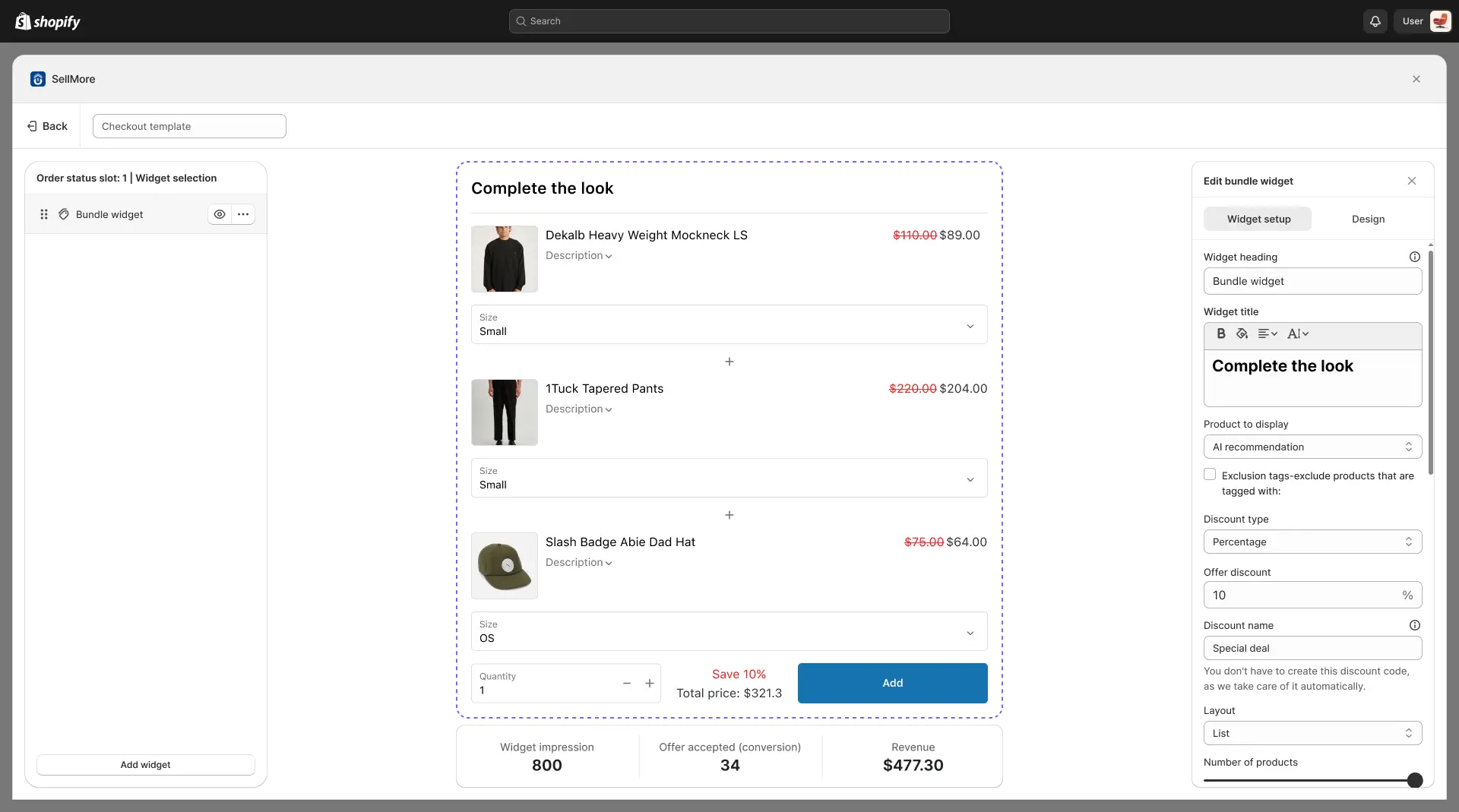This screenshot has height=812, width=1459.
Task: Increase quantity with the plus button
Action: tap(650, 683)
